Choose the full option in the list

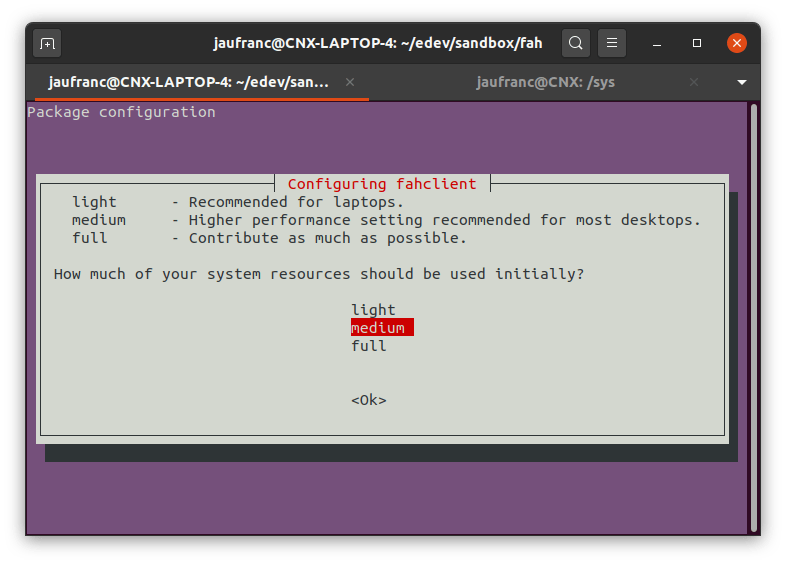tap(368, 346)
